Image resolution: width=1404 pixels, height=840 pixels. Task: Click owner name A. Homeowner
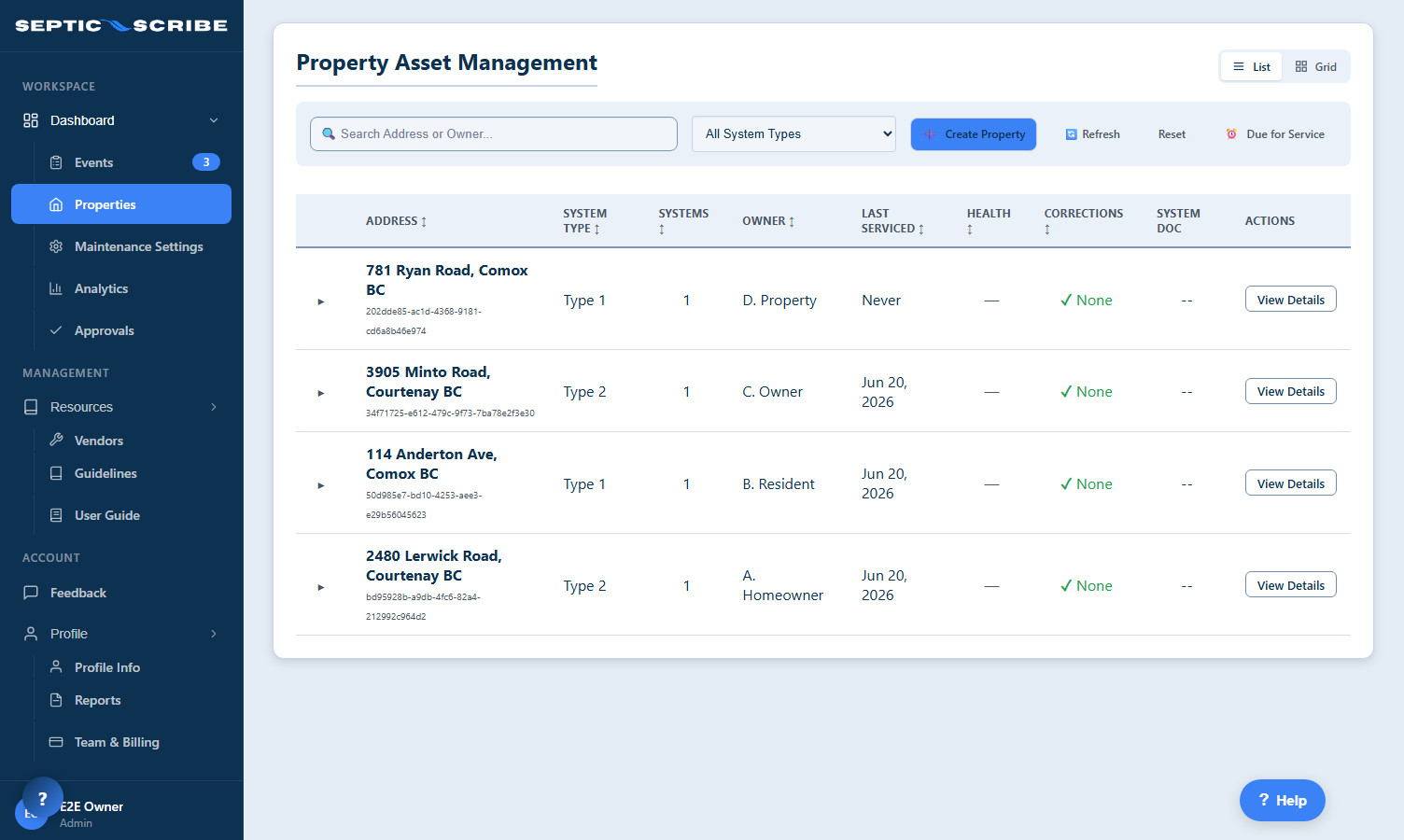(x=783, y=586)
